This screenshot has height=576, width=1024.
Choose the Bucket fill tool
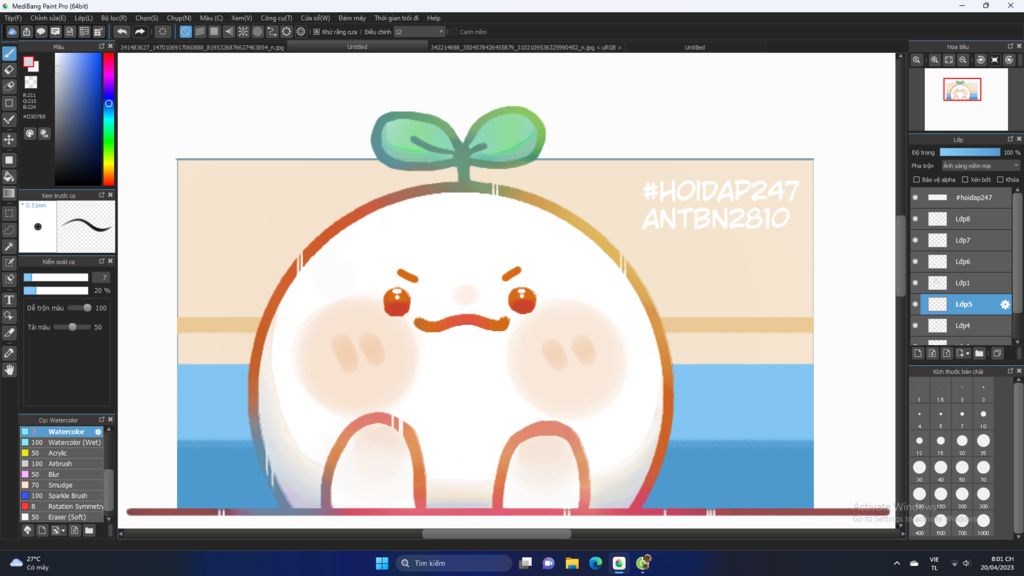point(9,177)
